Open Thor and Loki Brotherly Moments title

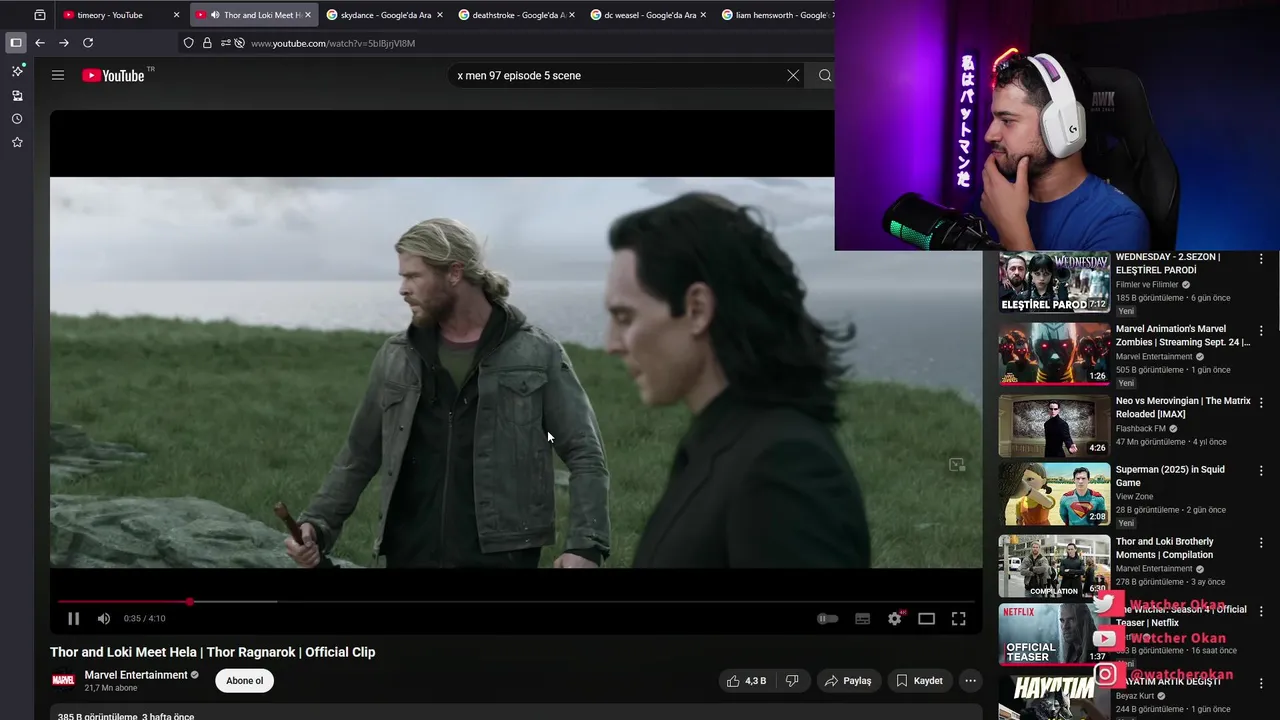[1164, 548]
